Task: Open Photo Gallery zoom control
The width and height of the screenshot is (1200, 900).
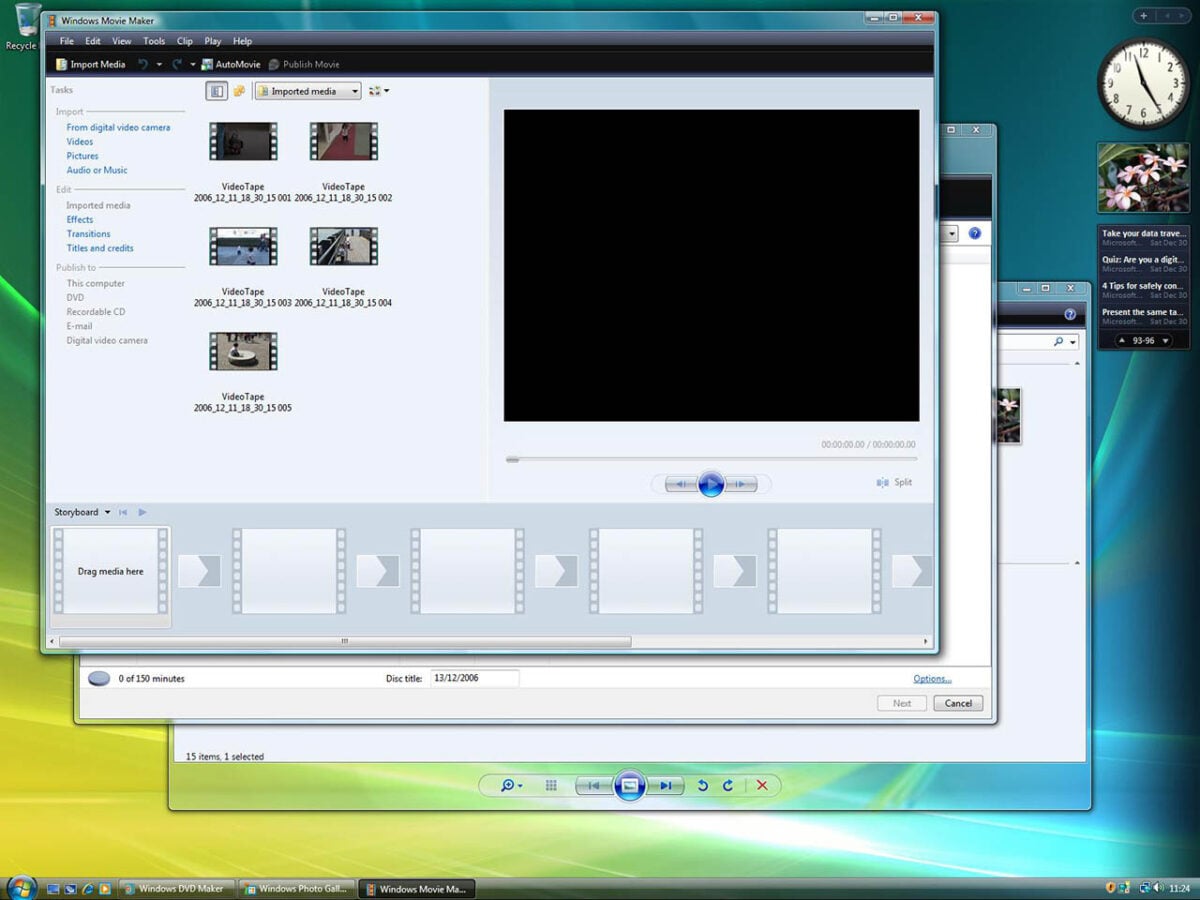Action: 511,786
